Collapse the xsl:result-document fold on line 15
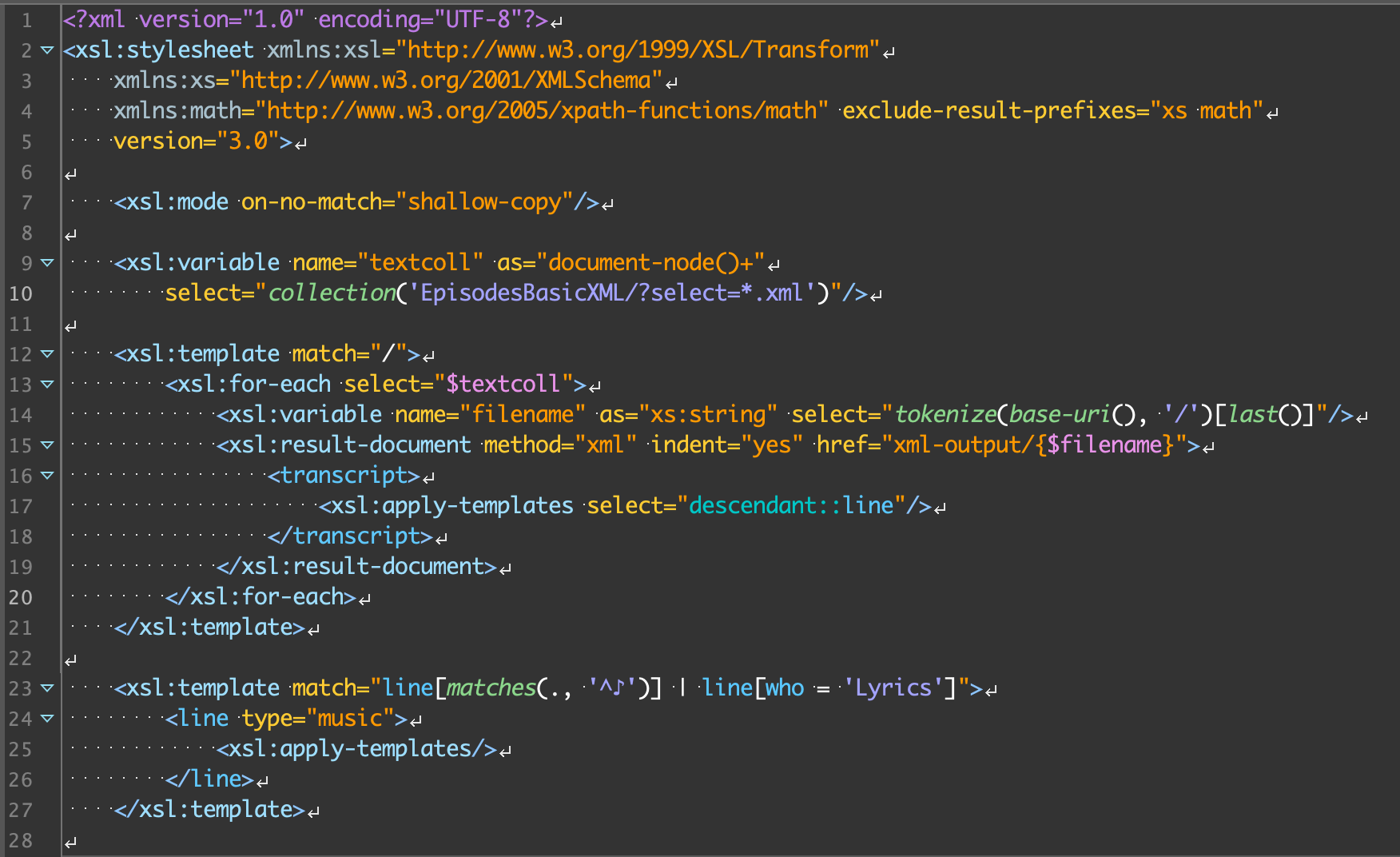The width and height of the screenshot is (1400, 857). coord(47,445)
